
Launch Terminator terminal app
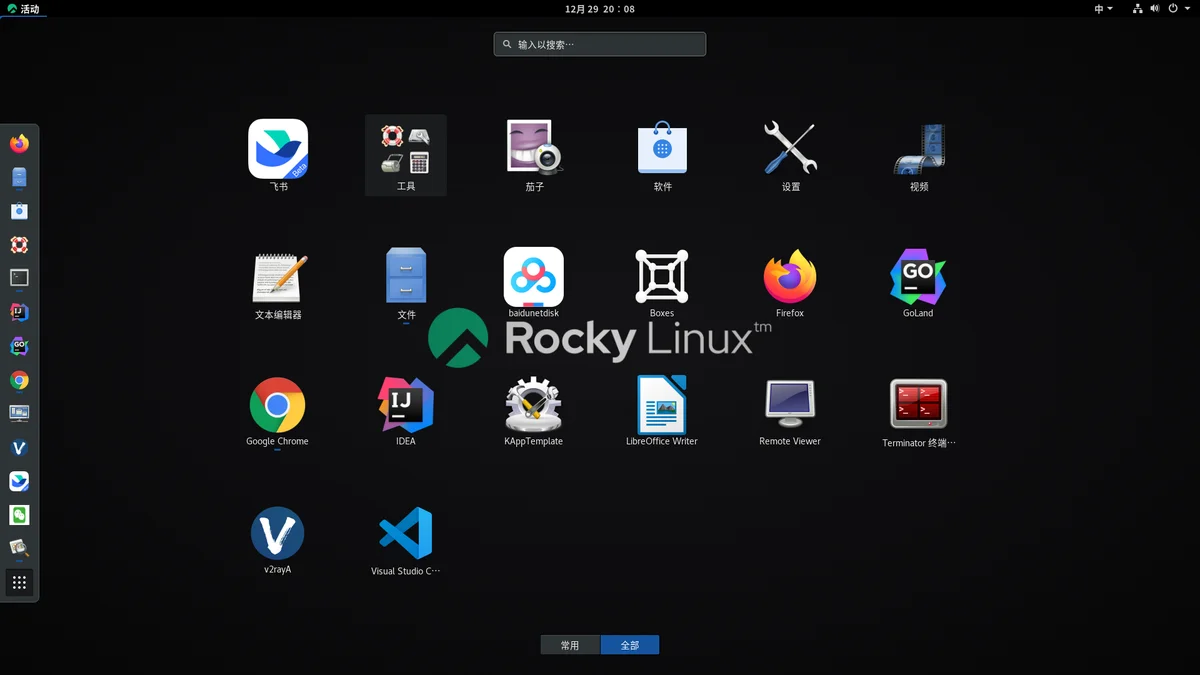coord(918,412)
